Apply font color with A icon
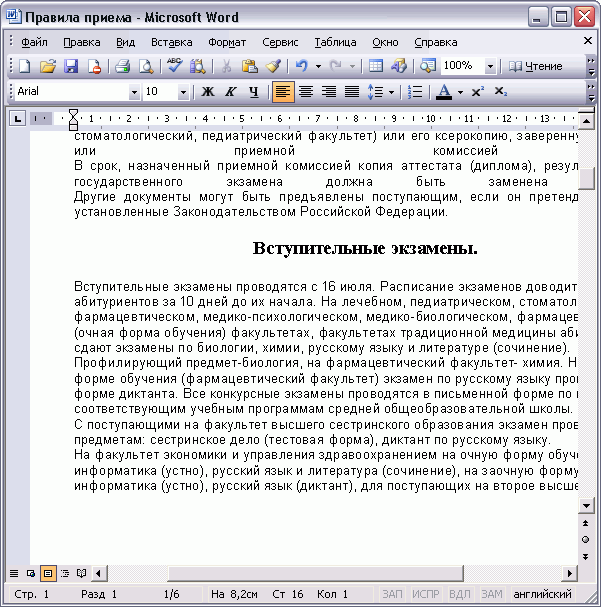This screenshot has width=601, height=607. pos(444,92)
